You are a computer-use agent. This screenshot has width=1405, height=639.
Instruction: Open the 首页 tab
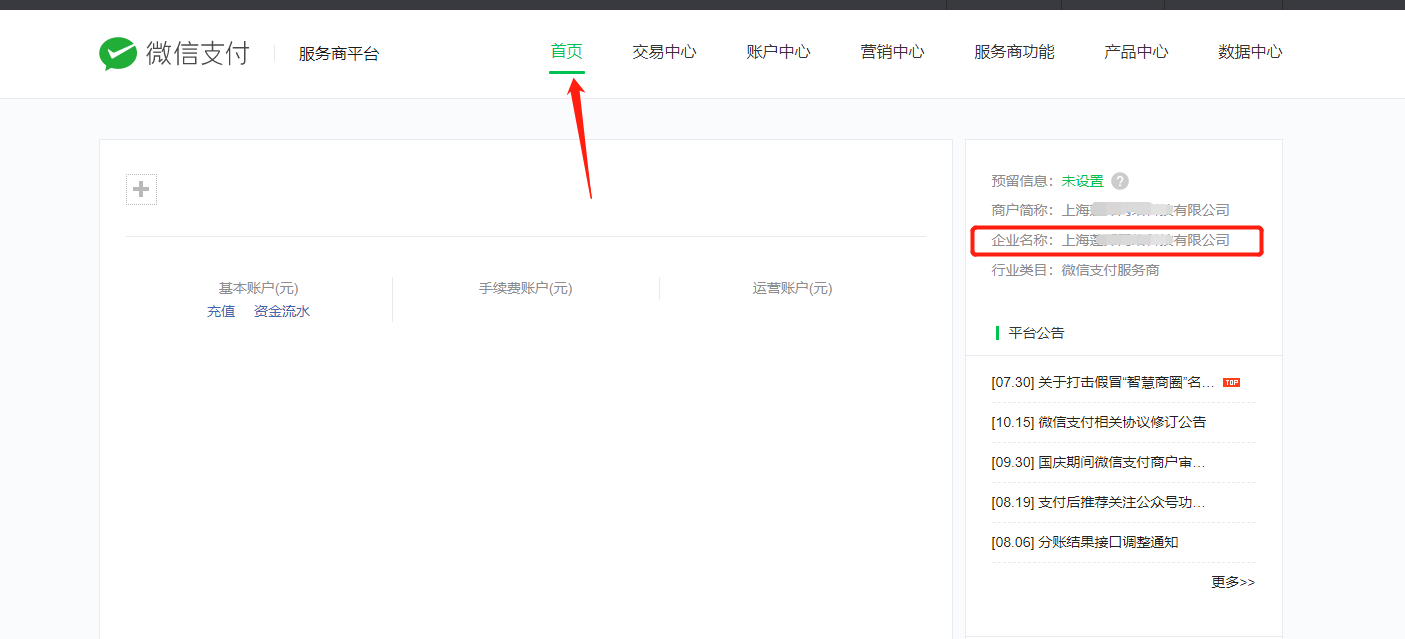click(567, 51)
